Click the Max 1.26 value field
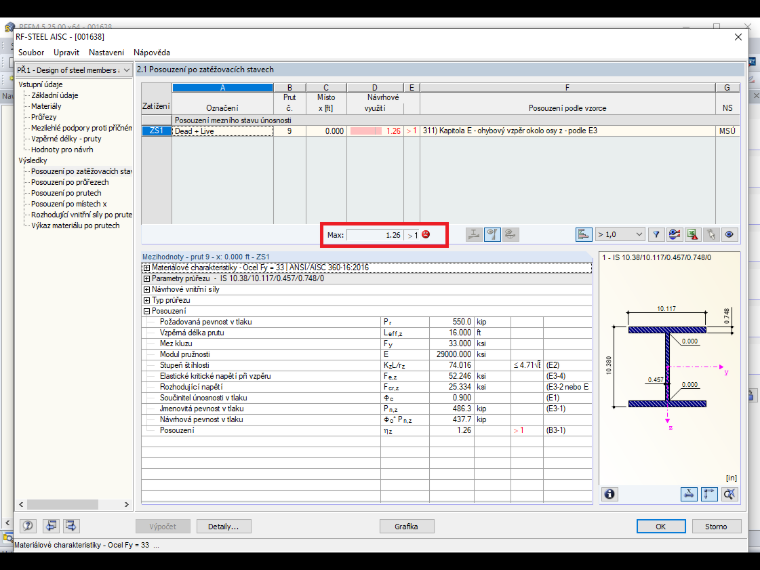This screenshot has height=570, width=760. coord(375,235)
